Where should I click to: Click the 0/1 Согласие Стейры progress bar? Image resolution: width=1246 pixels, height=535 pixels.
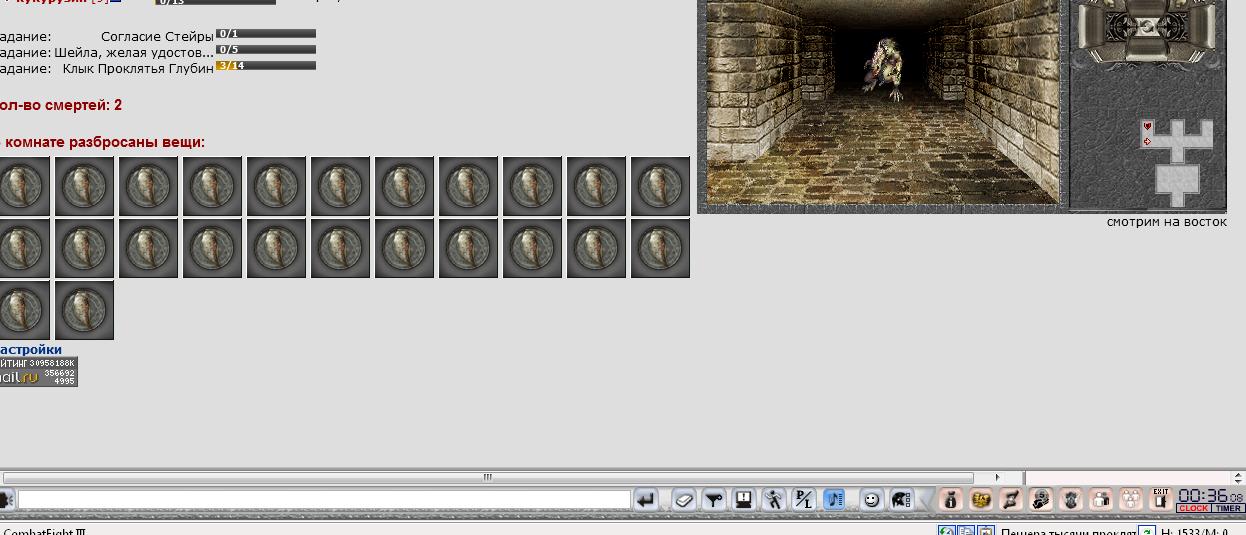click(x=266, y=34)
